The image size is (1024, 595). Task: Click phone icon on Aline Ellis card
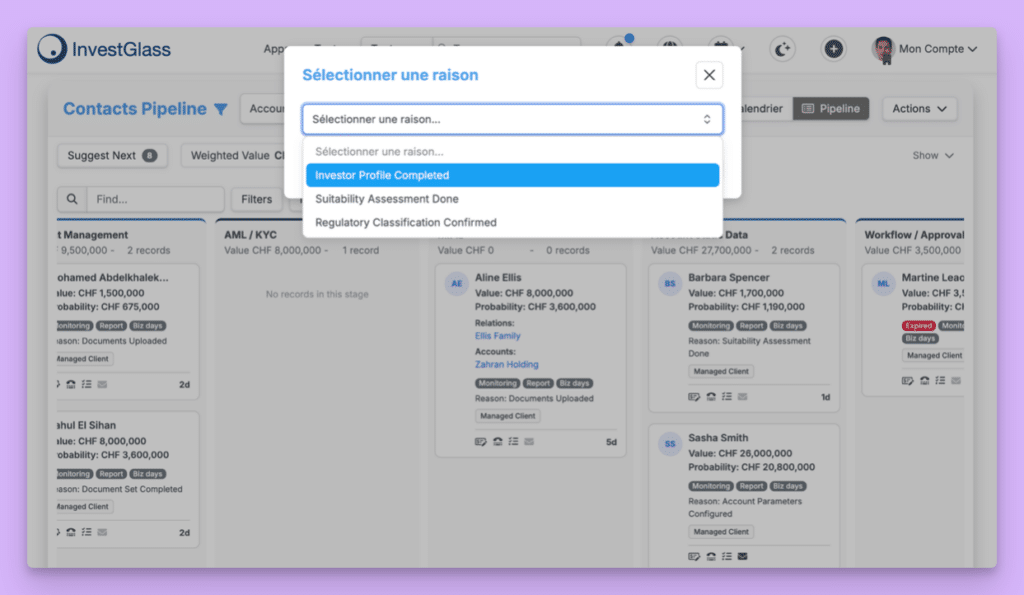tap(498, 442)
